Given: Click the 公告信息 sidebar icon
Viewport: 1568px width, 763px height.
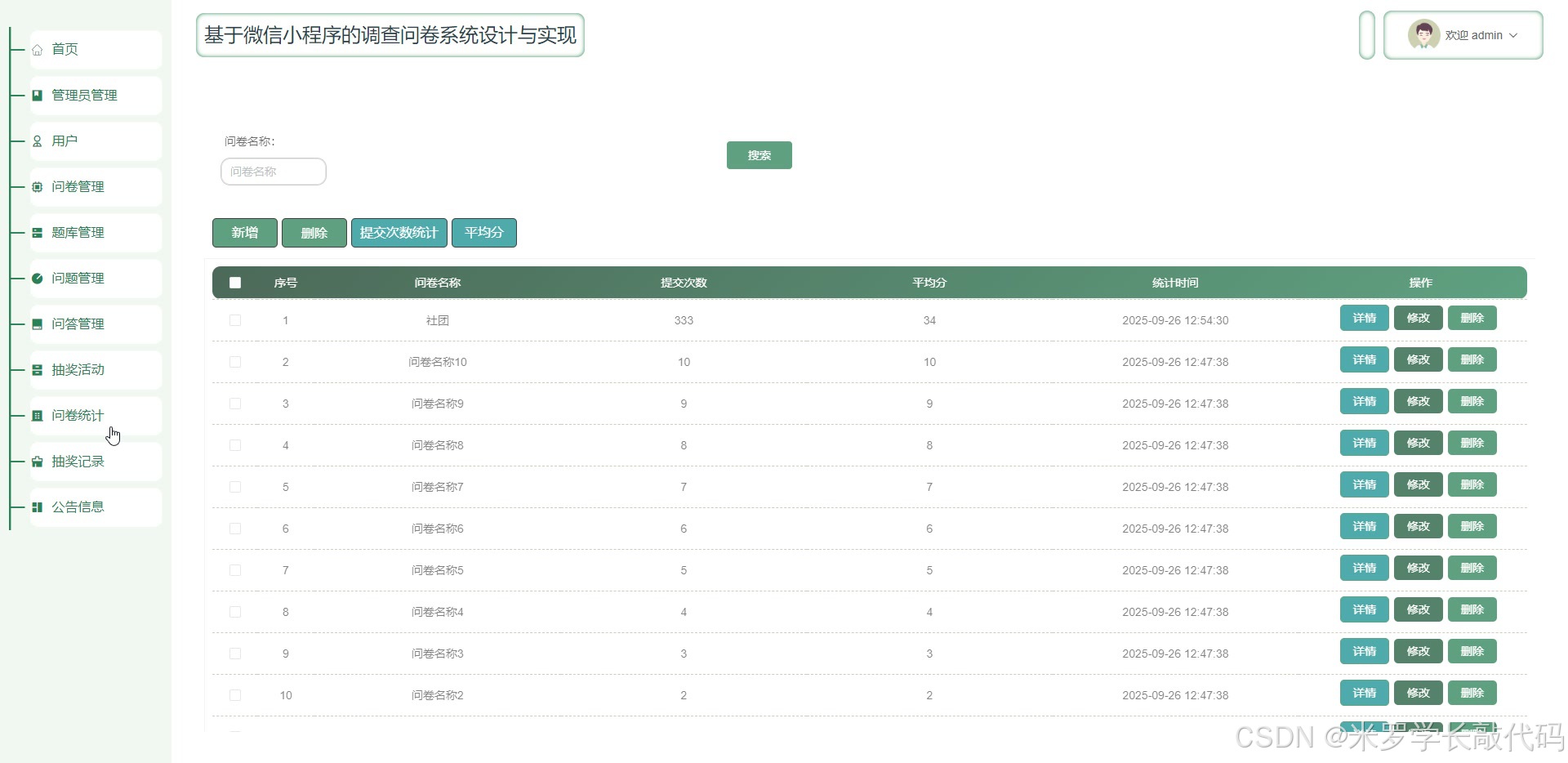Looking at the screenshot, I should pyautogui.click(x=38, y=507).
